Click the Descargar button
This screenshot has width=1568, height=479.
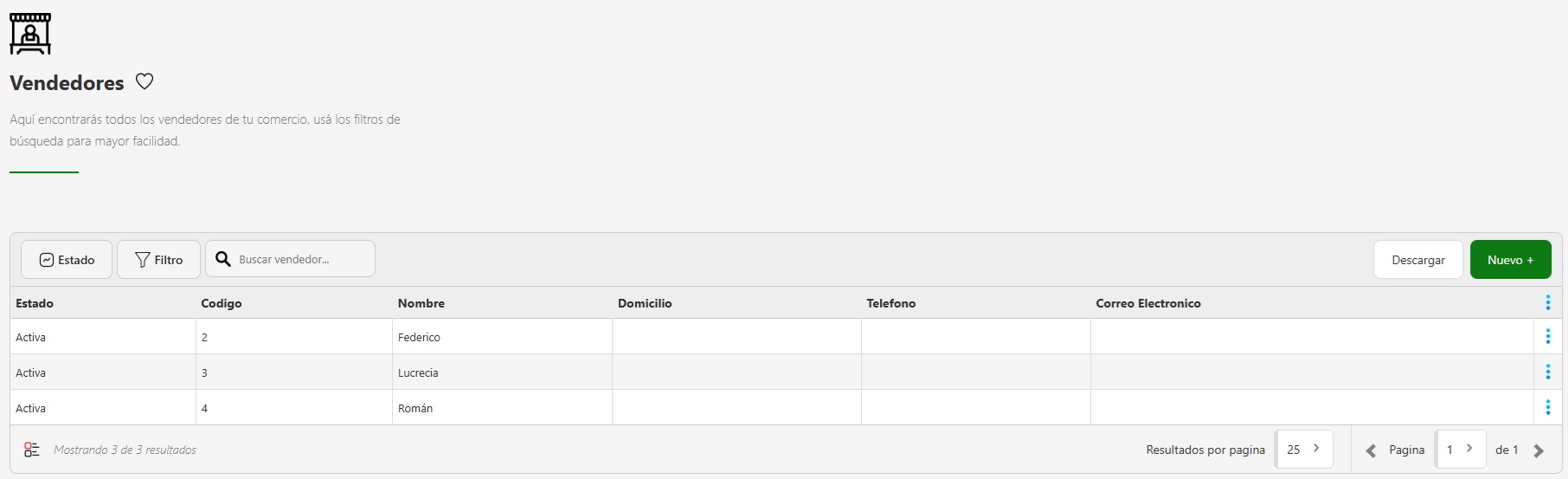coord(1417,260)
